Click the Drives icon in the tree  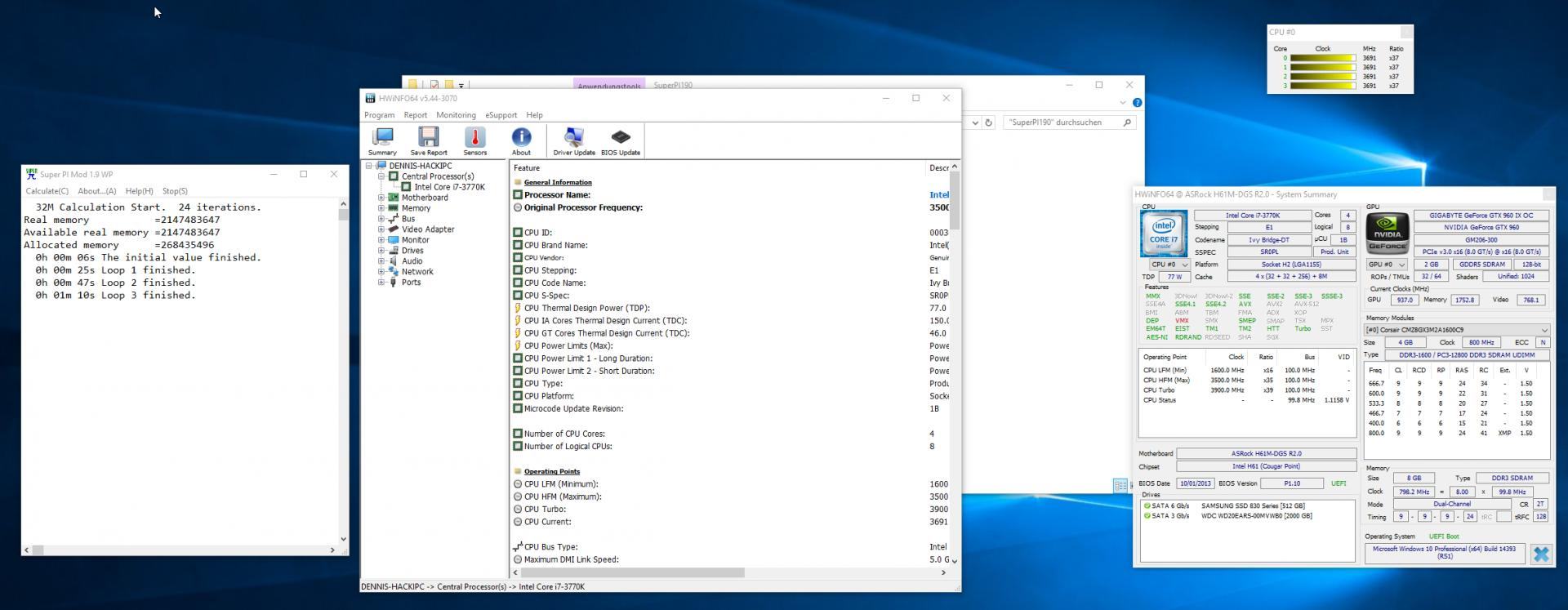click(x=394, y=251)
